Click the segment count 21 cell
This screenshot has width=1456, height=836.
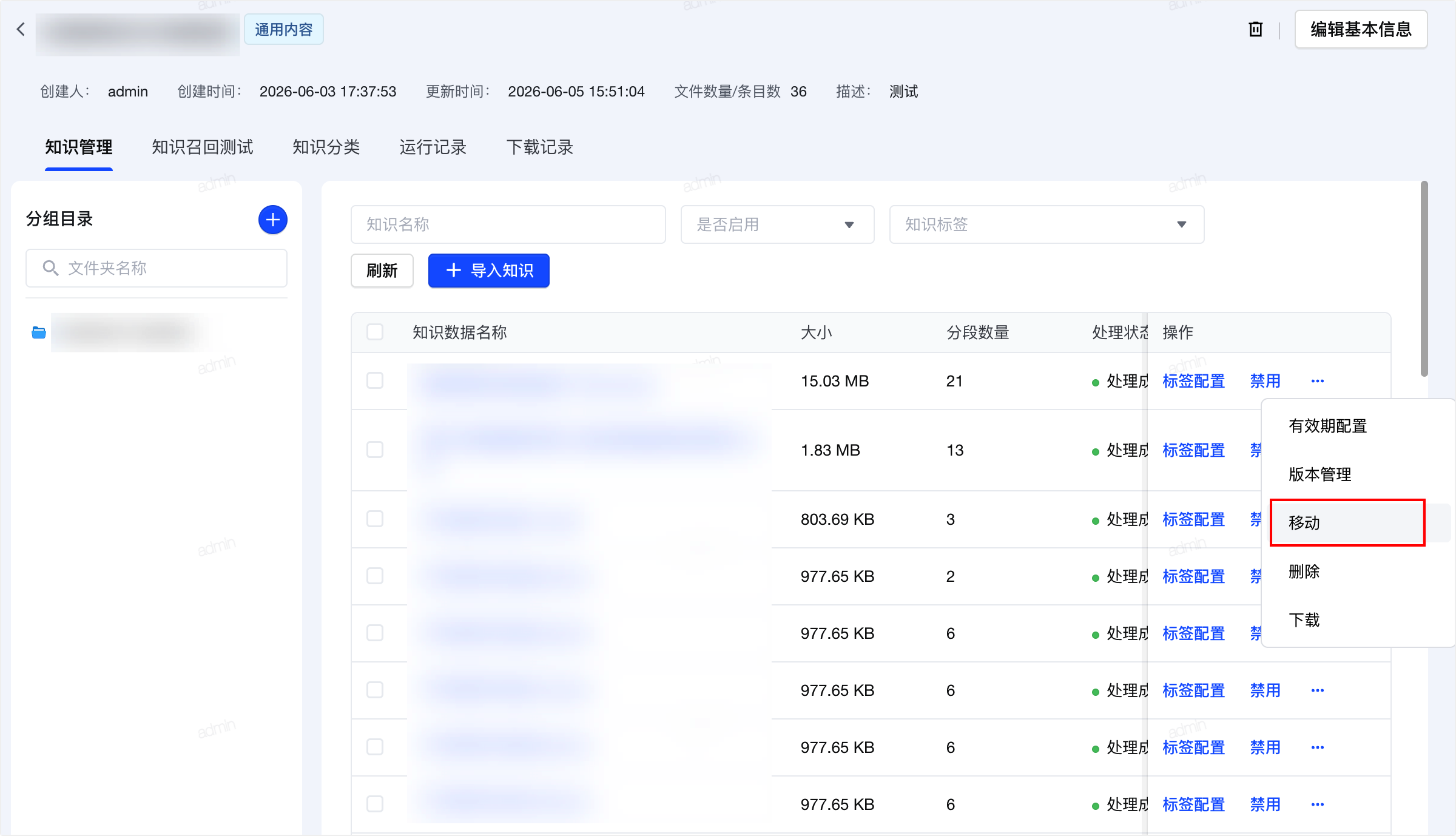pos(954,381)
